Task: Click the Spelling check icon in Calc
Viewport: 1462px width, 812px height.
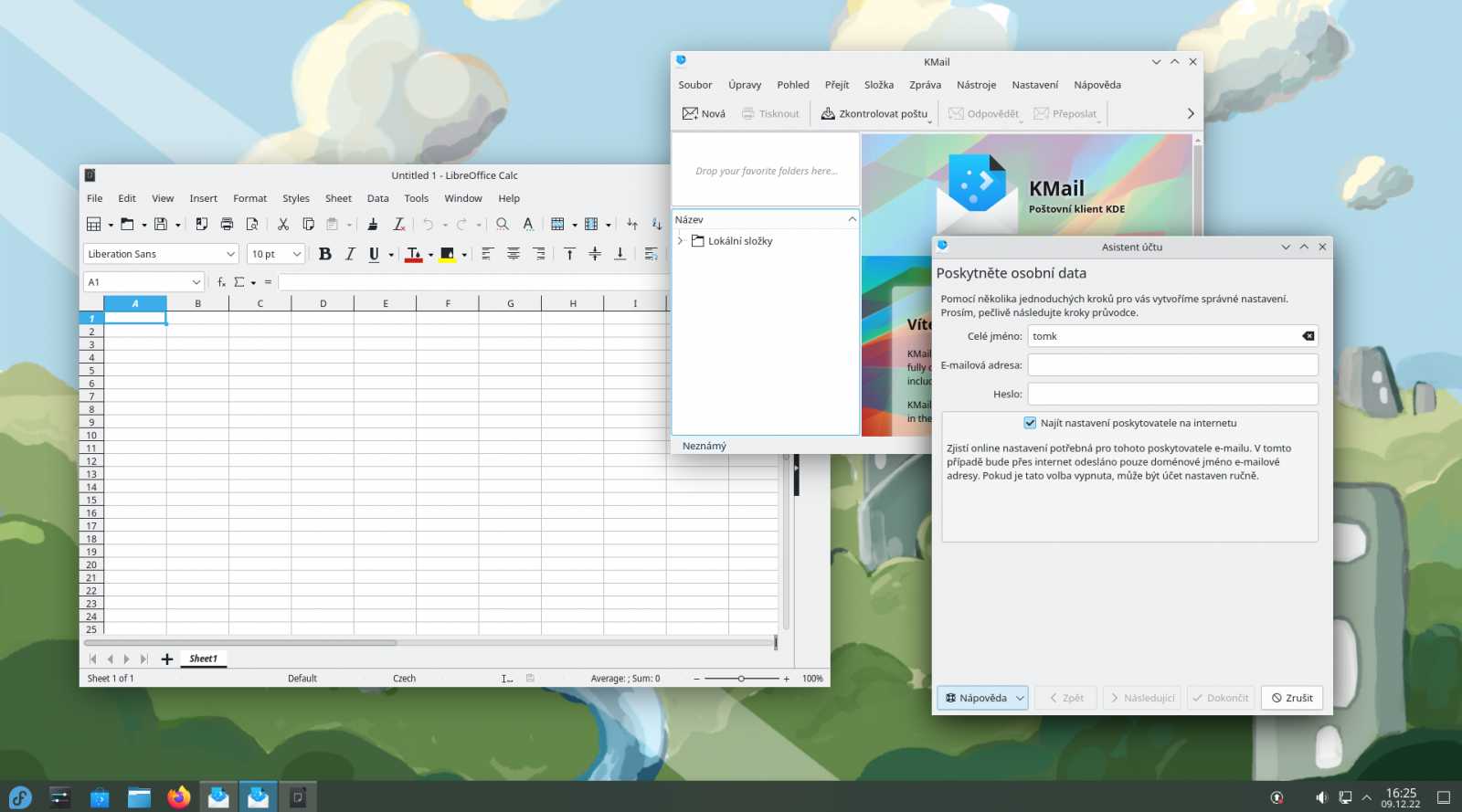Action: coord(528,224)
